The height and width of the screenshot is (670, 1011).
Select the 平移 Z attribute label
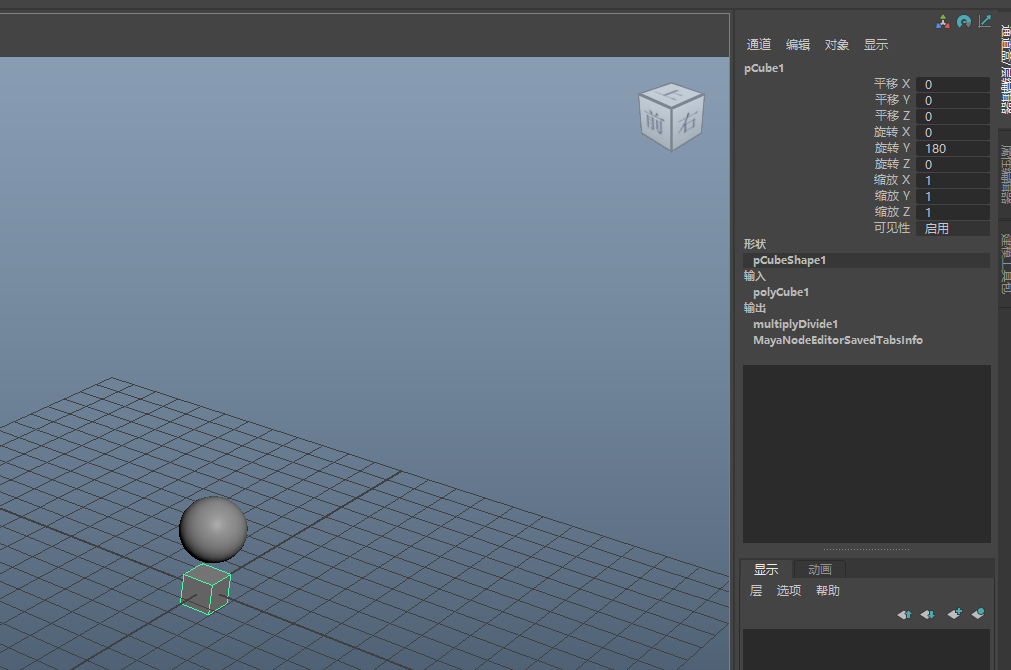[892, 116]
